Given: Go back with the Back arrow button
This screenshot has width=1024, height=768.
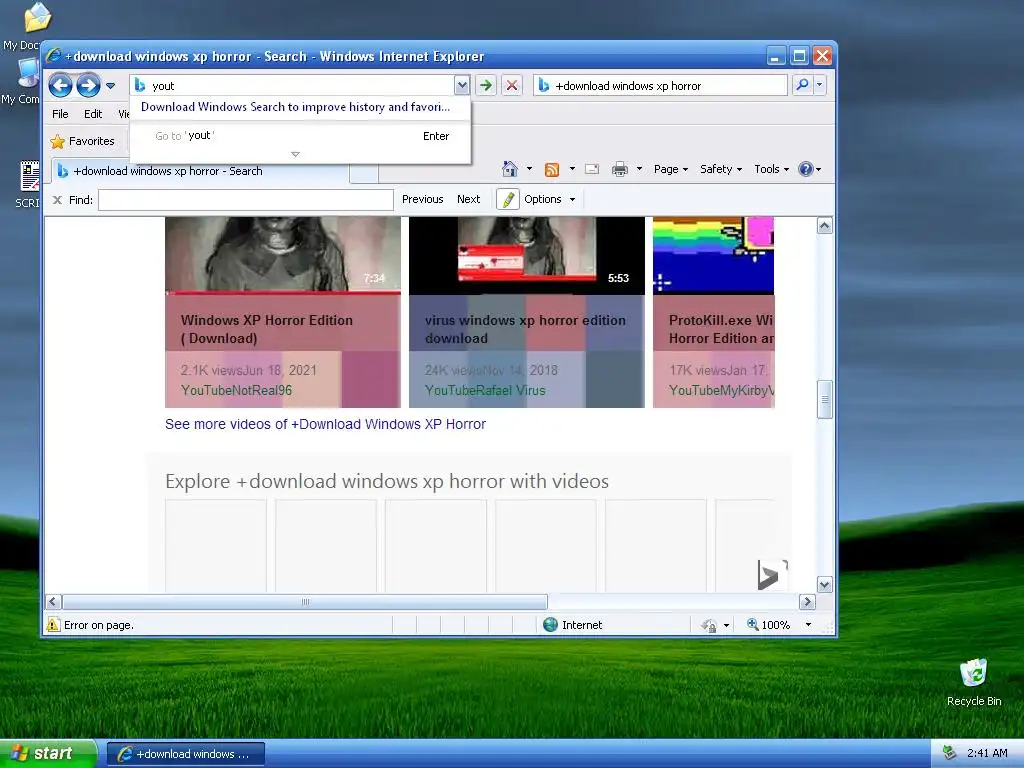Looking at the screenshot, I should pos(60,86).
